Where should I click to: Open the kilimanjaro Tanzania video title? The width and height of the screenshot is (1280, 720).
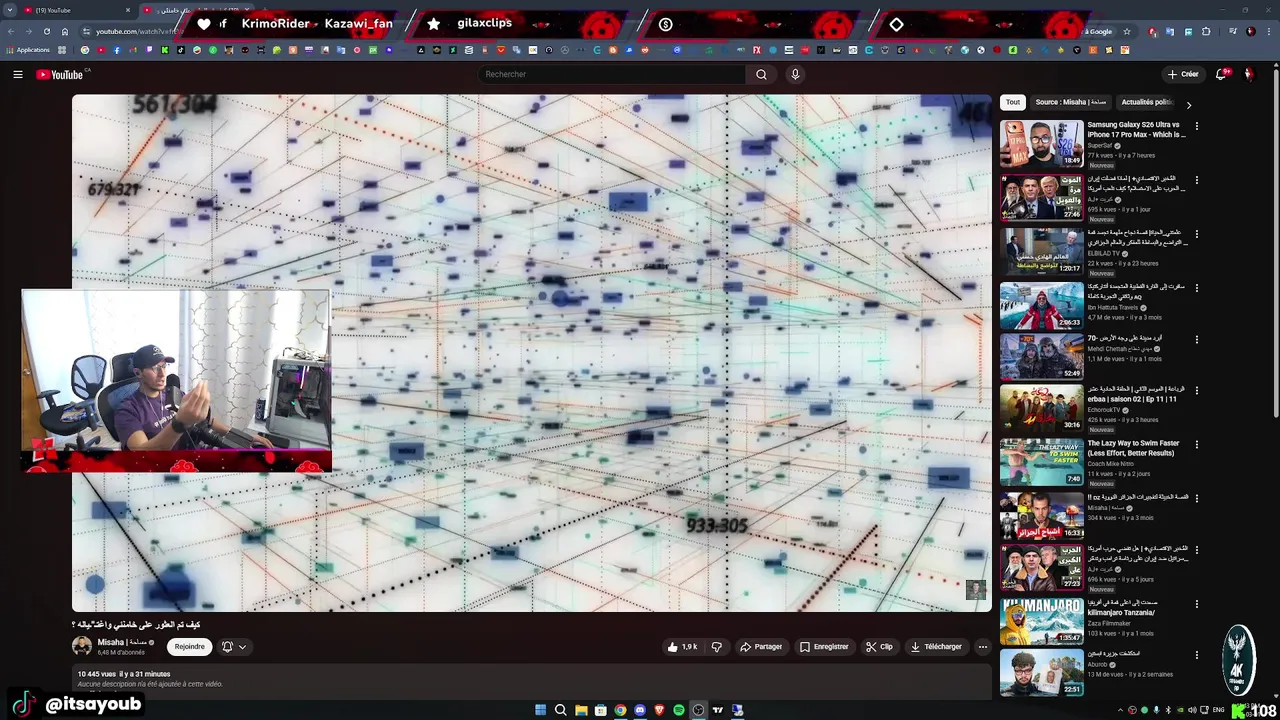1124,608
